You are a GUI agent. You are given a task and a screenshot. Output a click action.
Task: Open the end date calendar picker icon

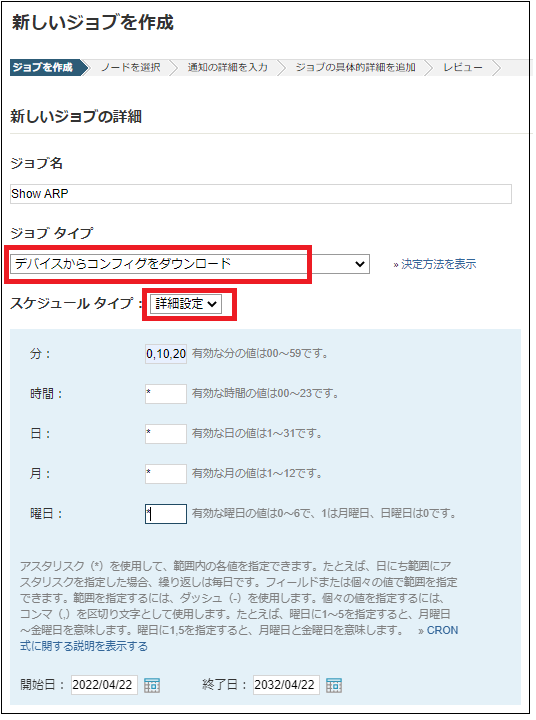[x=333, y=685]
